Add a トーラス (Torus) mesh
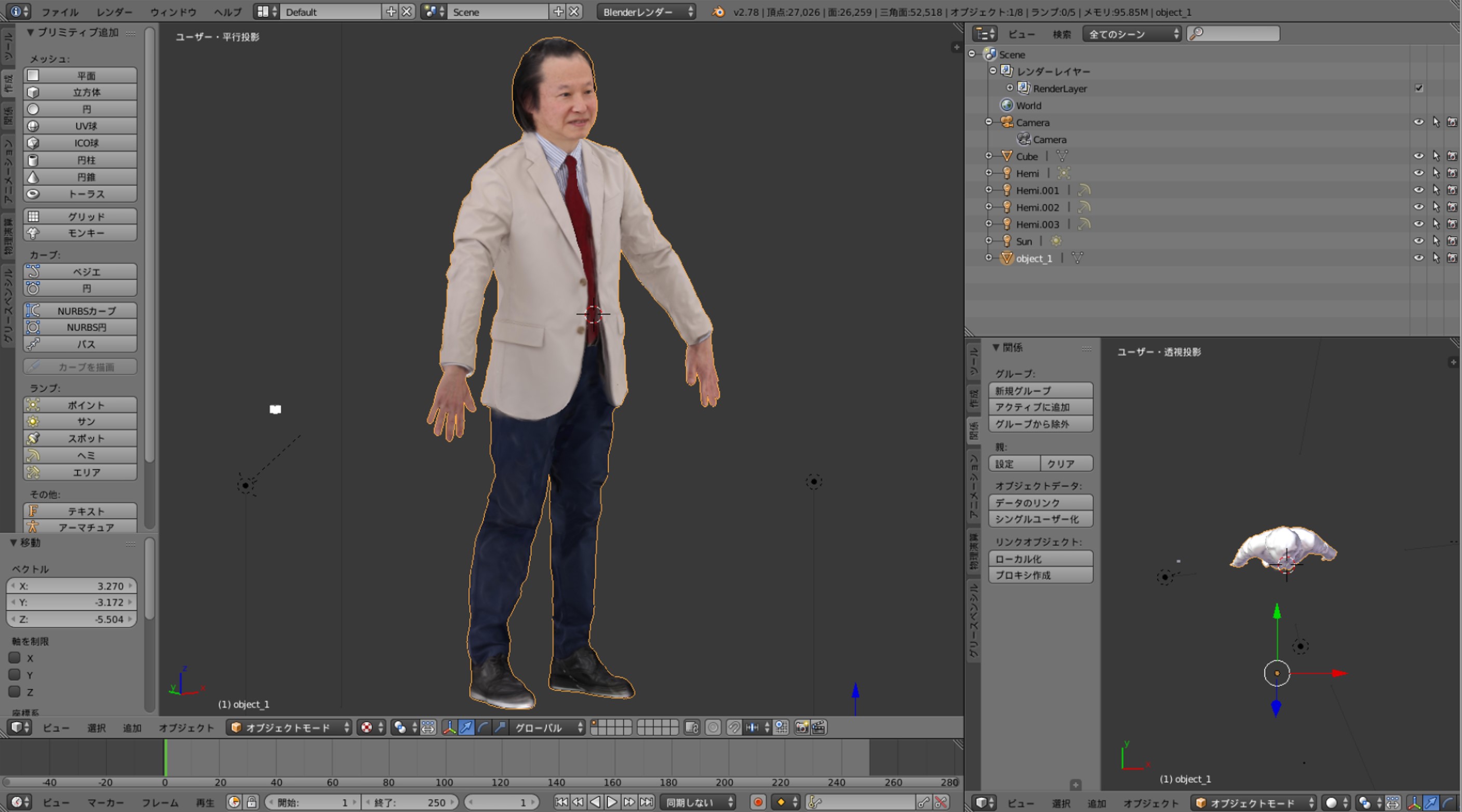 click(x=80, y=194)
